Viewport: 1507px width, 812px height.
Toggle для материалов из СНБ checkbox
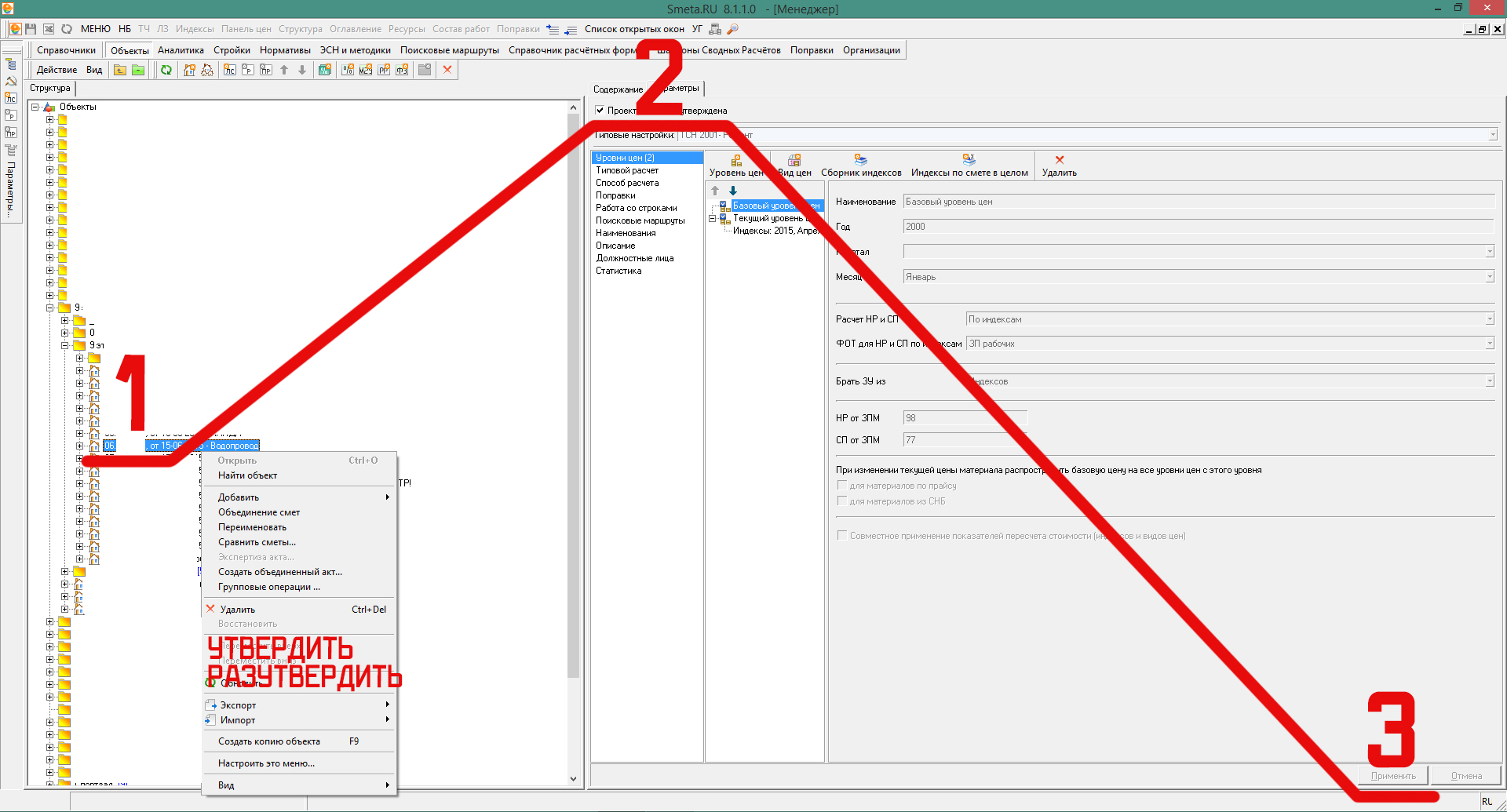click(x=842, y=501)
